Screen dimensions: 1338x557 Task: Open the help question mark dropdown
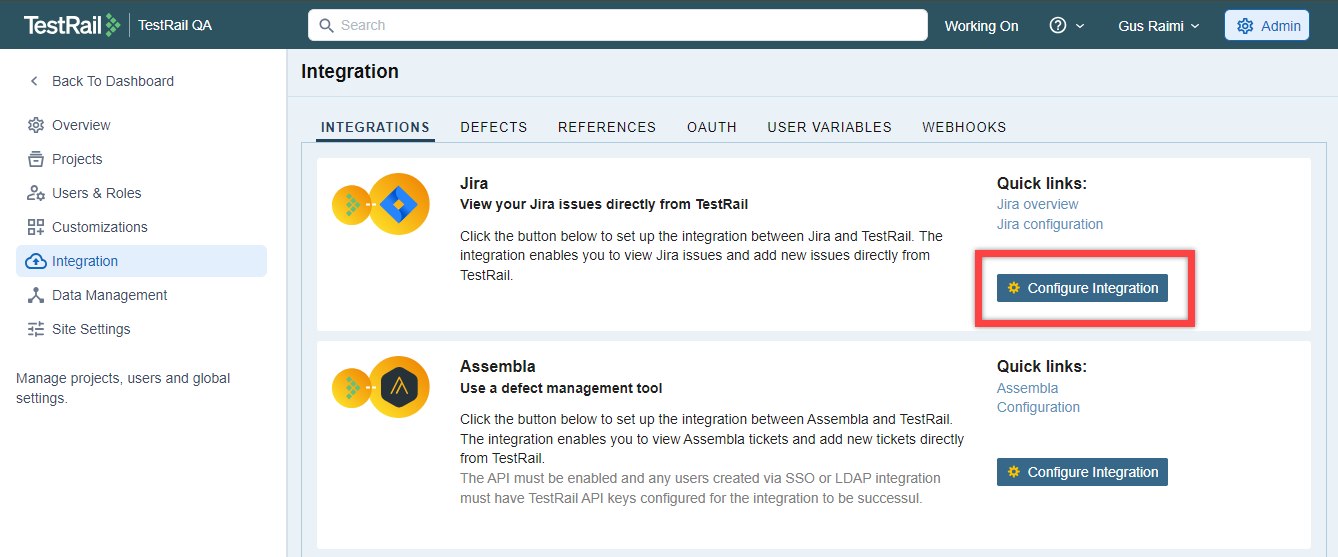pyautogui.click(x=1066, y=26)
